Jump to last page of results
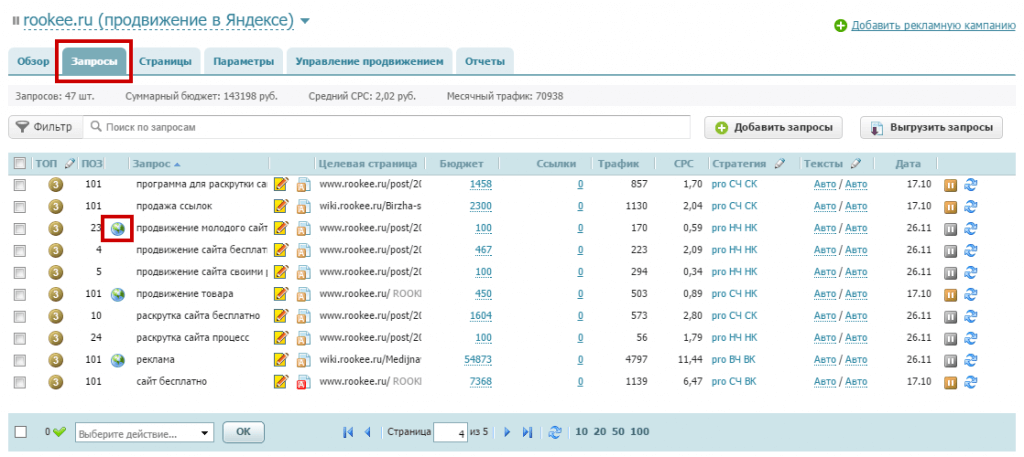Viewport: 1024px width, 457px height. tap(528, 432)
